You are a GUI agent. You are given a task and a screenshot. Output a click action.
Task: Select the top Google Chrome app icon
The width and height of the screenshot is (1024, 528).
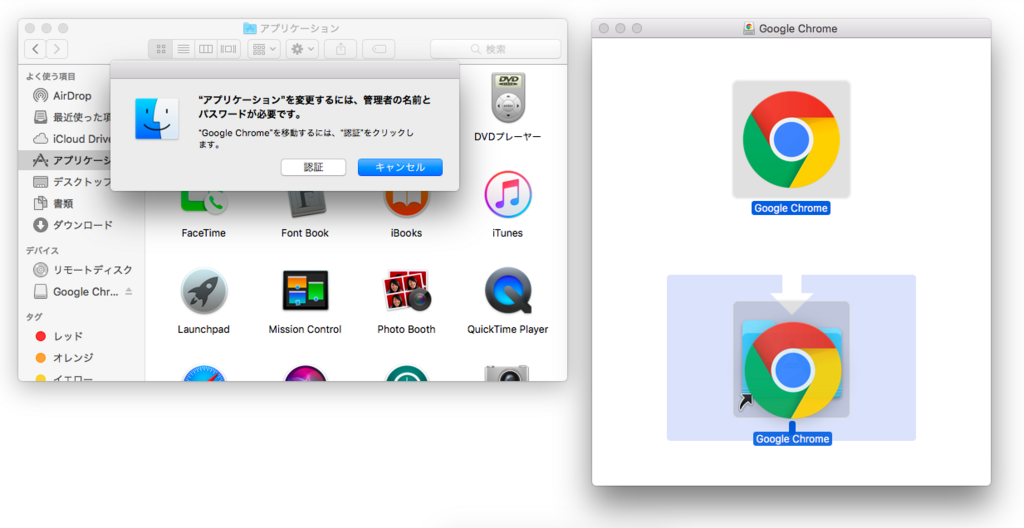pyautogui.click(x=791, y=139)
